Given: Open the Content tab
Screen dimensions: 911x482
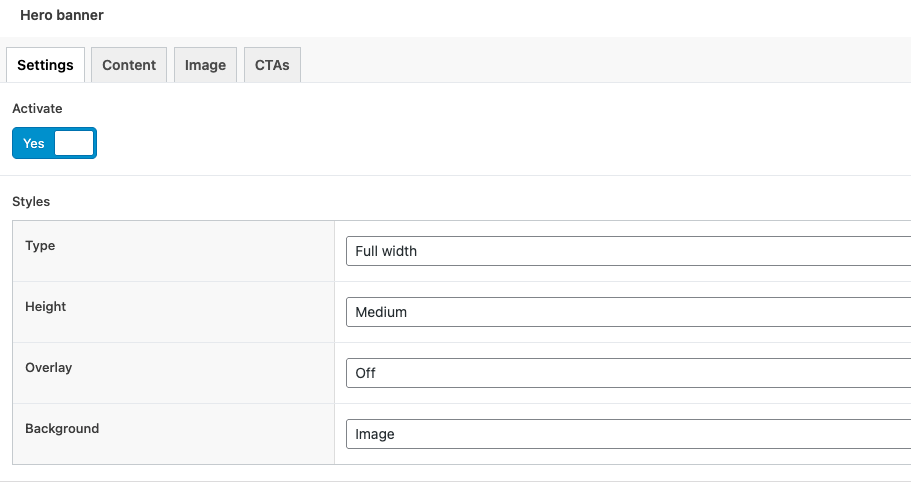Looking at the screenshot, I should point(129,65).
